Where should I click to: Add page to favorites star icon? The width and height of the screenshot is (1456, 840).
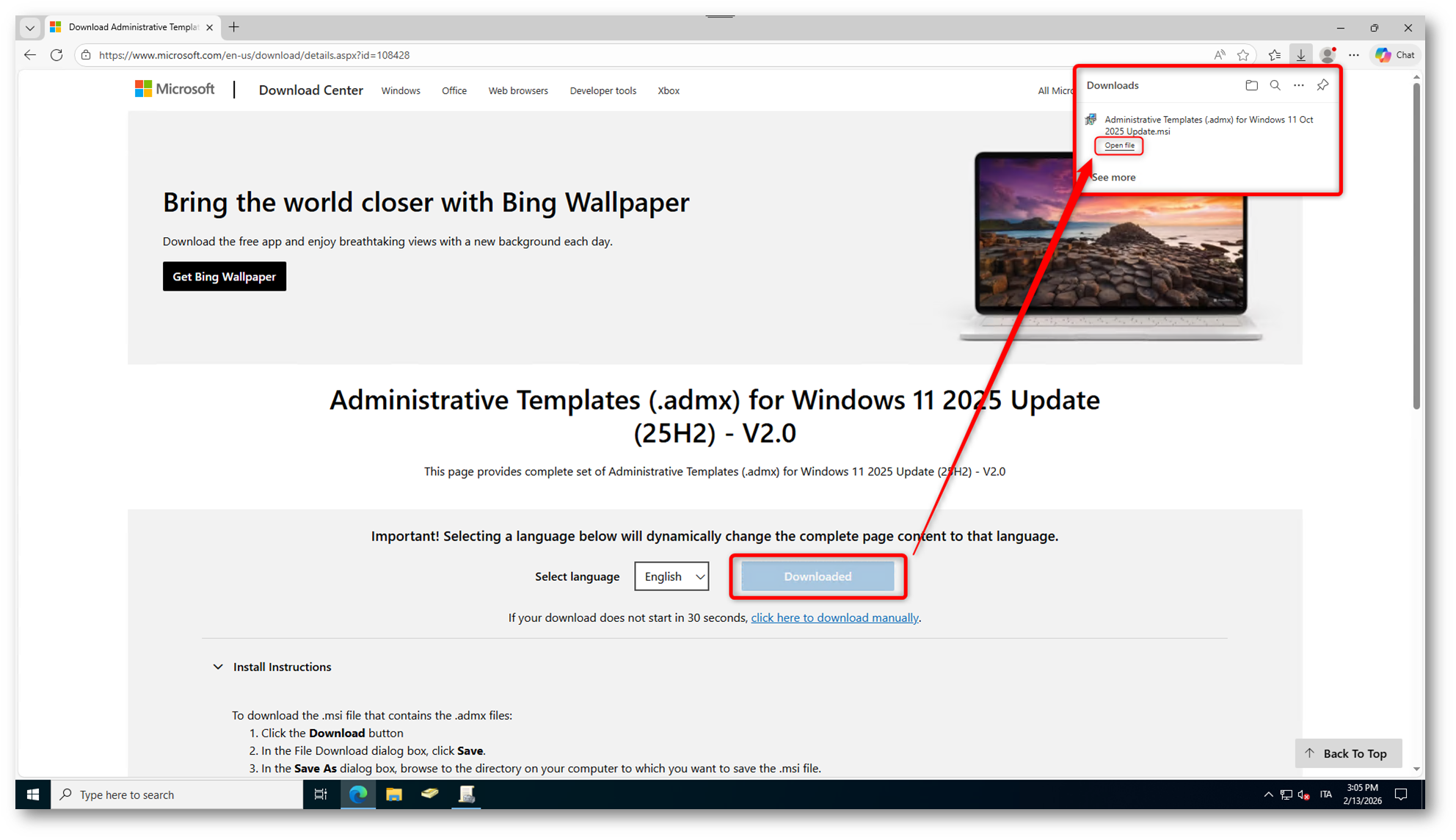point(1243,55)
